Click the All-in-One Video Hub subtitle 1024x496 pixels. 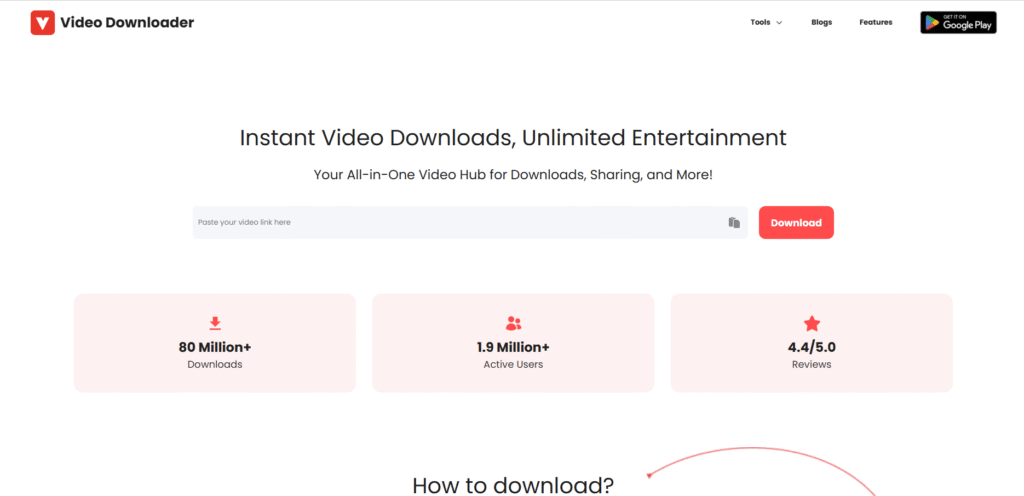pyautogui.click(x=513, y=174)
